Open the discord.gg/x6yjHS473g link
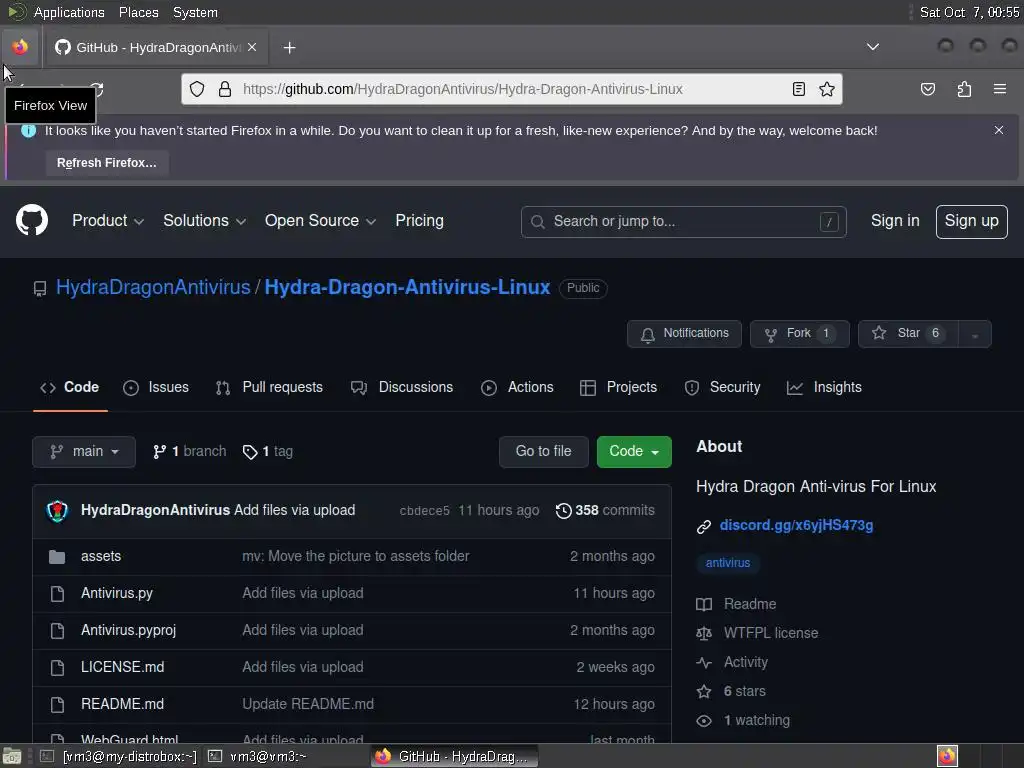 click(796, 525)
